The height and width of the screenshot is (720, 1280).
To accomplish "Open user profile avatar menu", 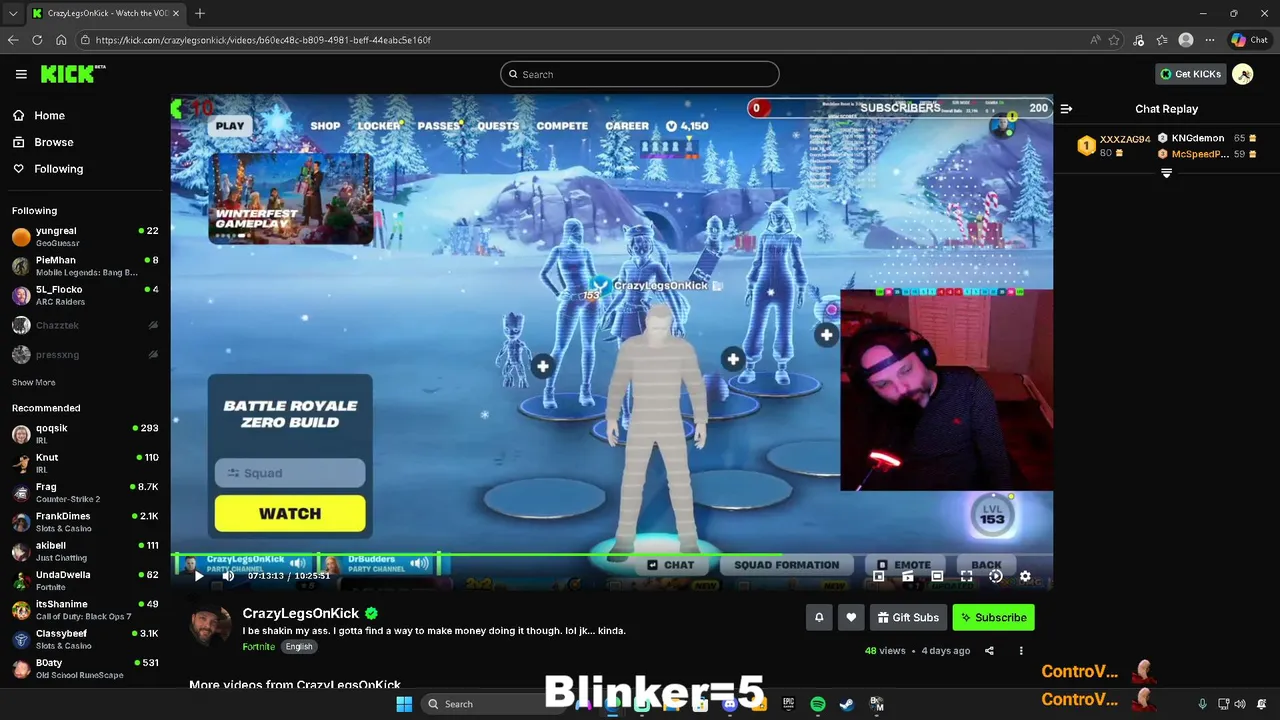I will (x=1243, y=74).
